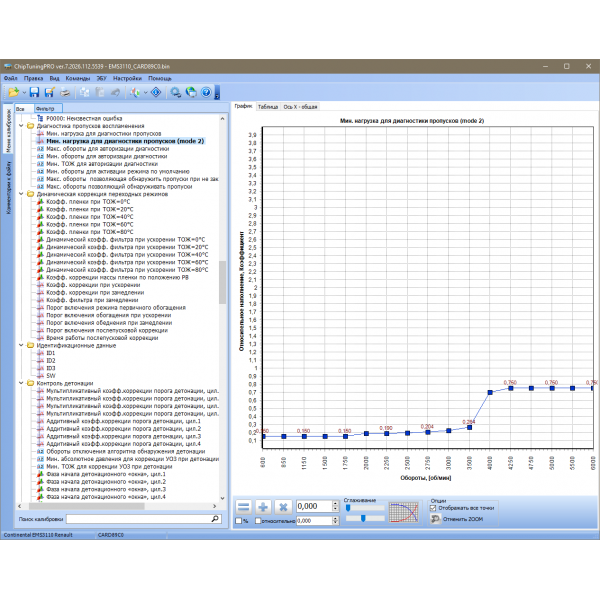Viewport: 600px width, 600px height.
Task: Open the 'Команды' menu
Action: 77,77
